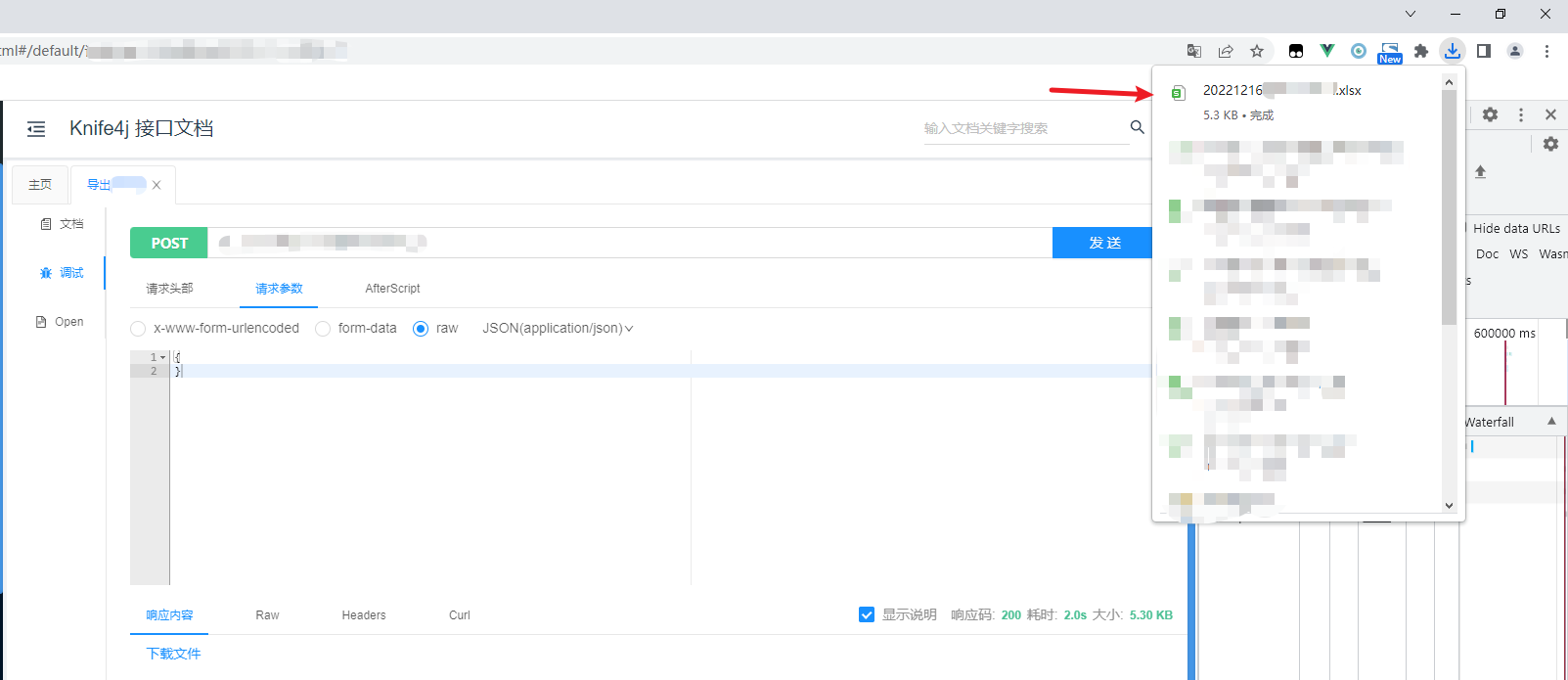Click the black square extension icon
Screen dimensions: 1568x680
coord(1296,51)
